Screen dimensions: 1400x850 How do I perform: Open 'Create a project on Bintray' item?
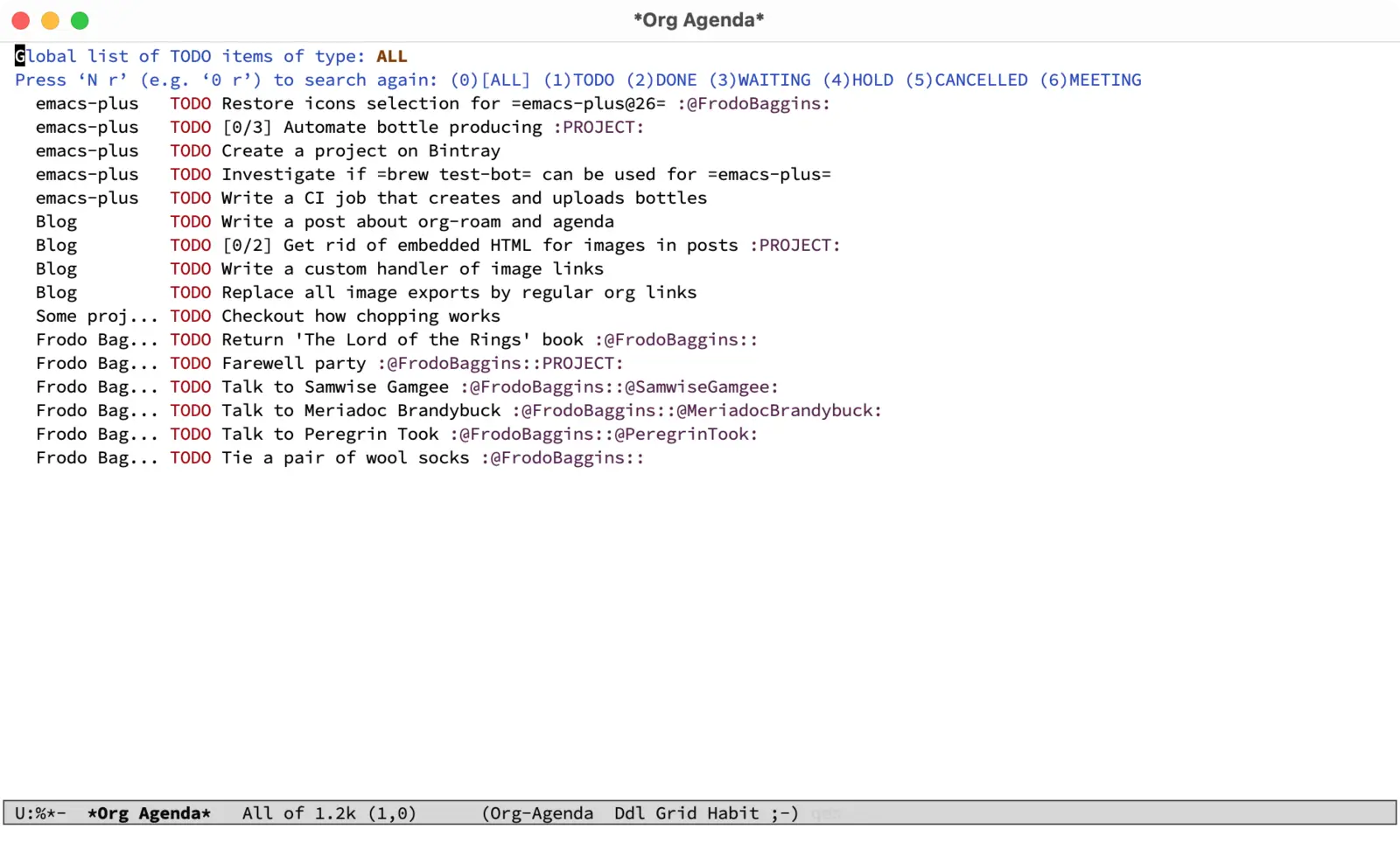(360, 150)
